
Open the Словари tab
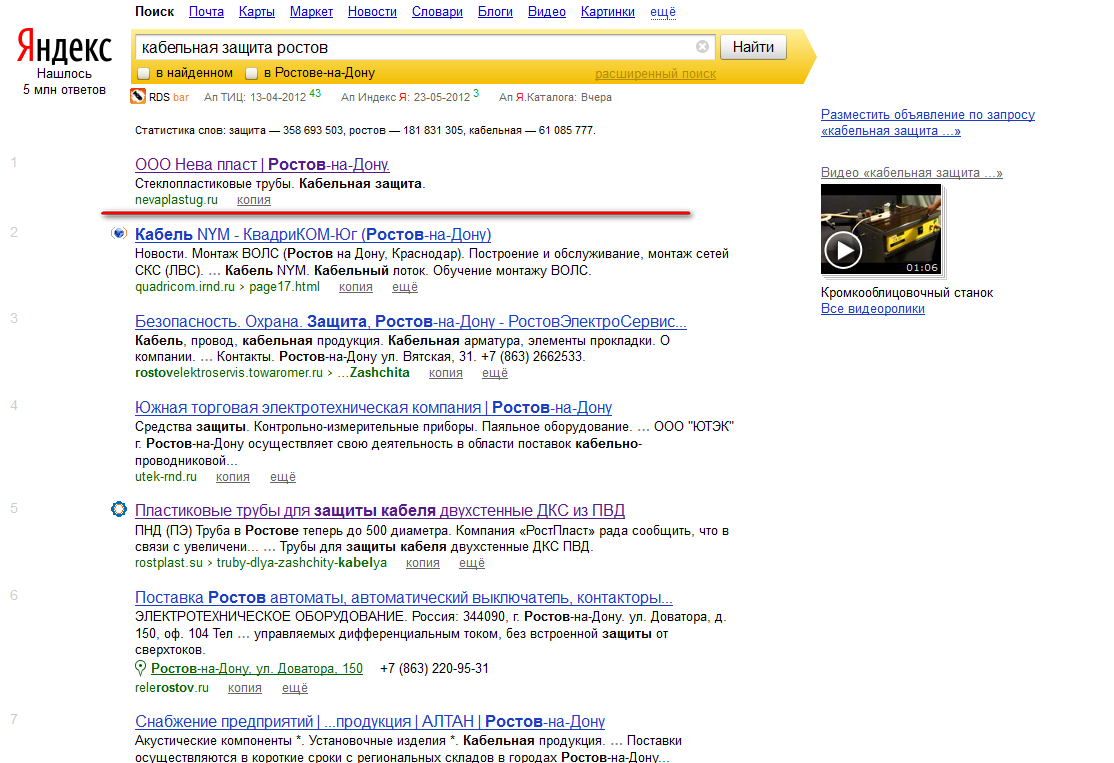coord(437,12)
